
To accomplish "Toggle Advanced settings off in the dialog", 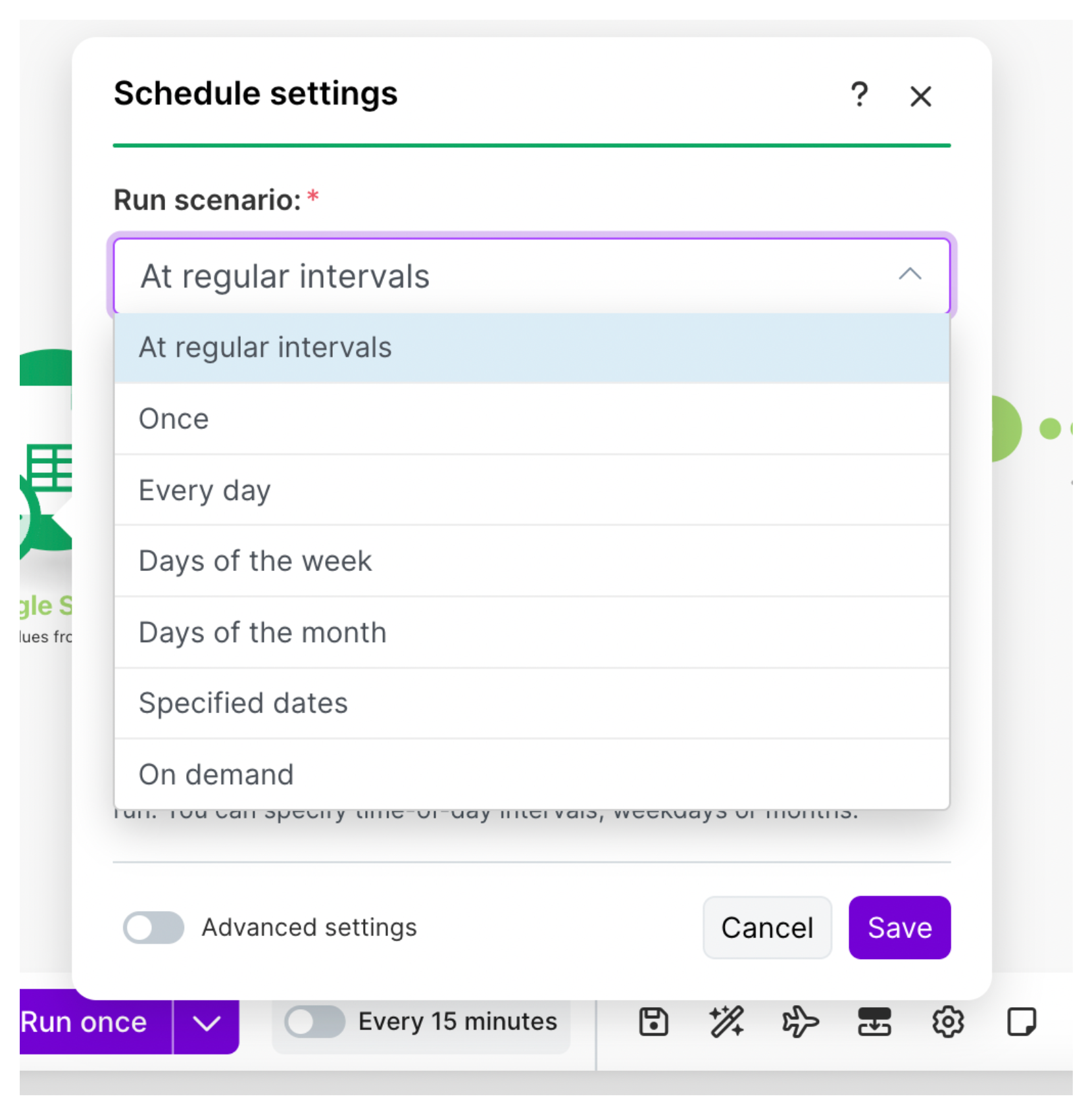I will coord(153,928).
